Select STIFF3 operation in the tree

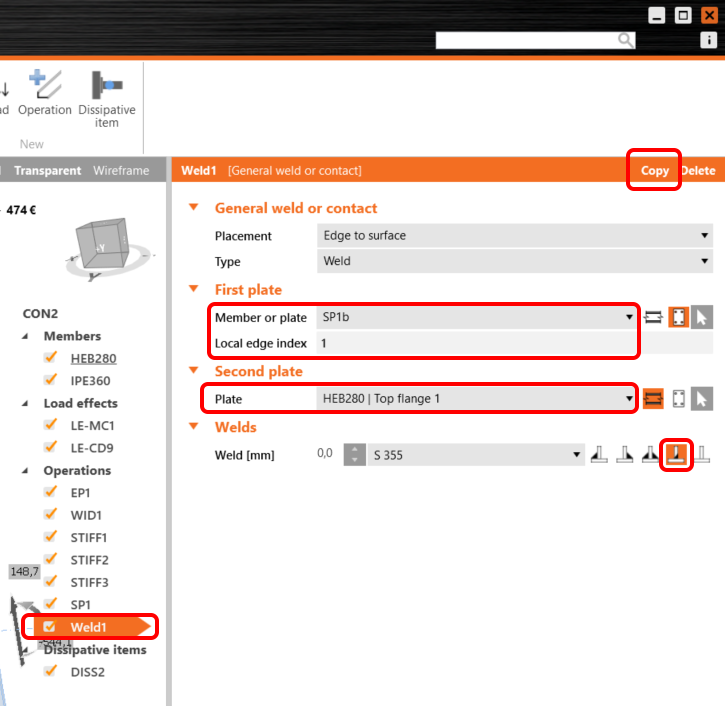(x=89, y=583)
